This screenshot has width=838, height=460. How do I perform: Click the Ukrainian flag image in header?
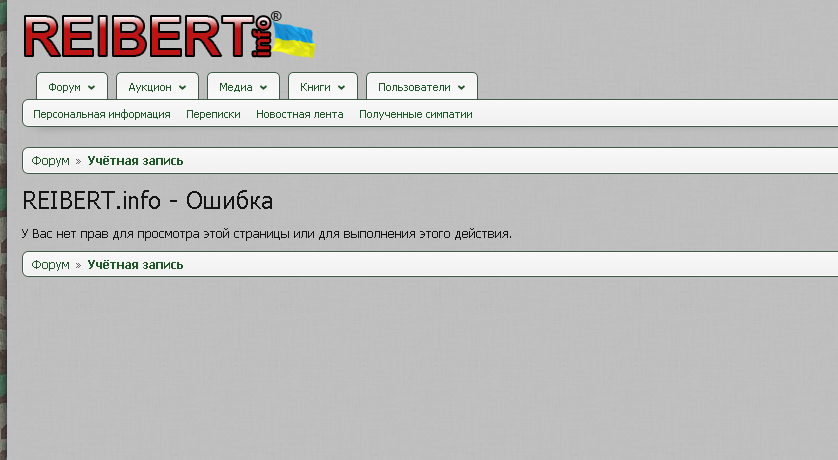tap(293, 40)
